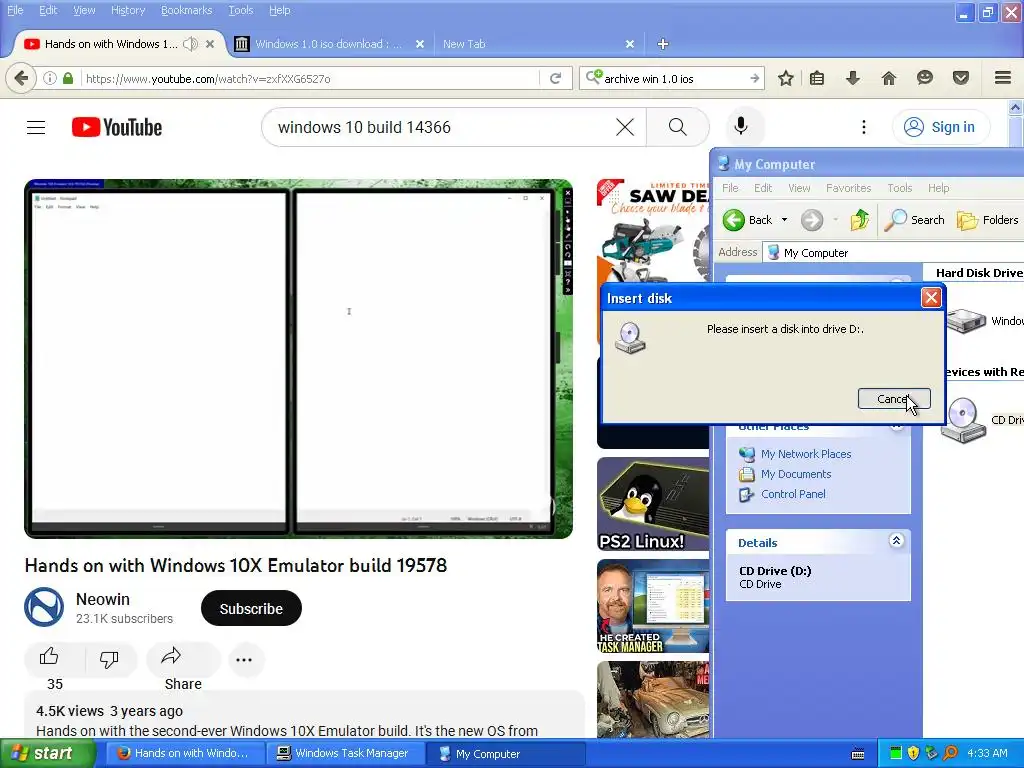Mute the tab's audio speaker icon
The height and width of the screenshot is (768, 1024).
pos(190,44)
